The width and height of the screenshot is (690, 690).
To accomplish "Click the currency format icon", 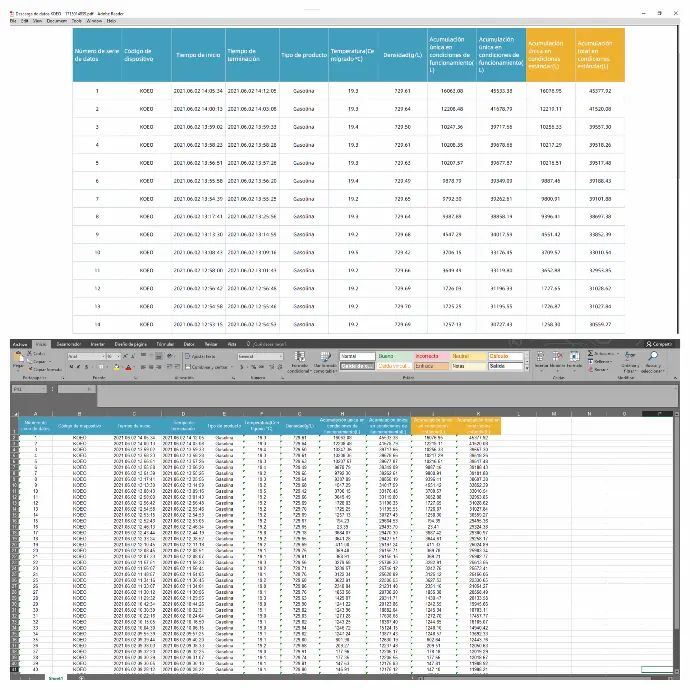I will [242, 367].
